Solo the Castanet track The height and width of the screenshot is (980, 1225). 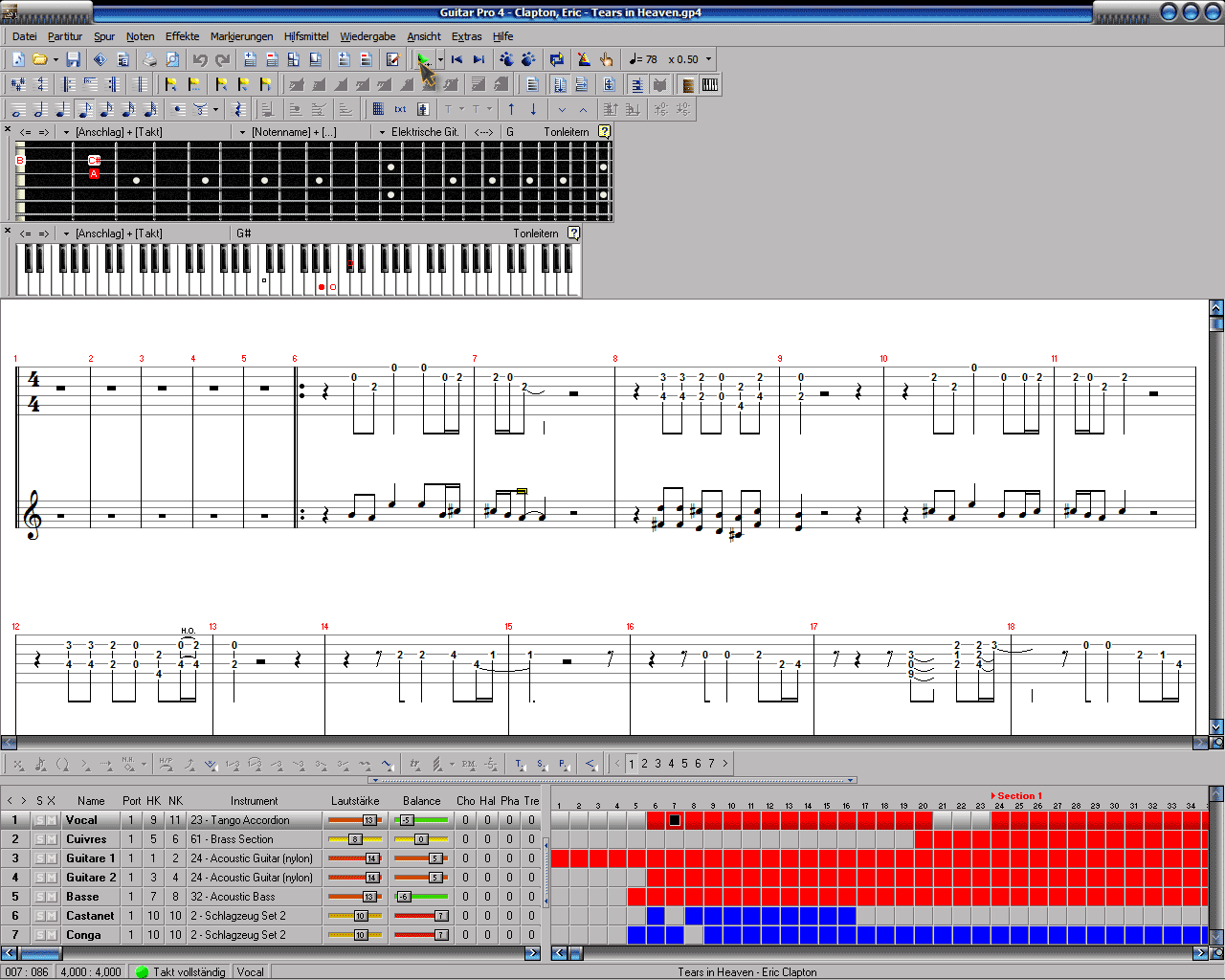[40, 916]
